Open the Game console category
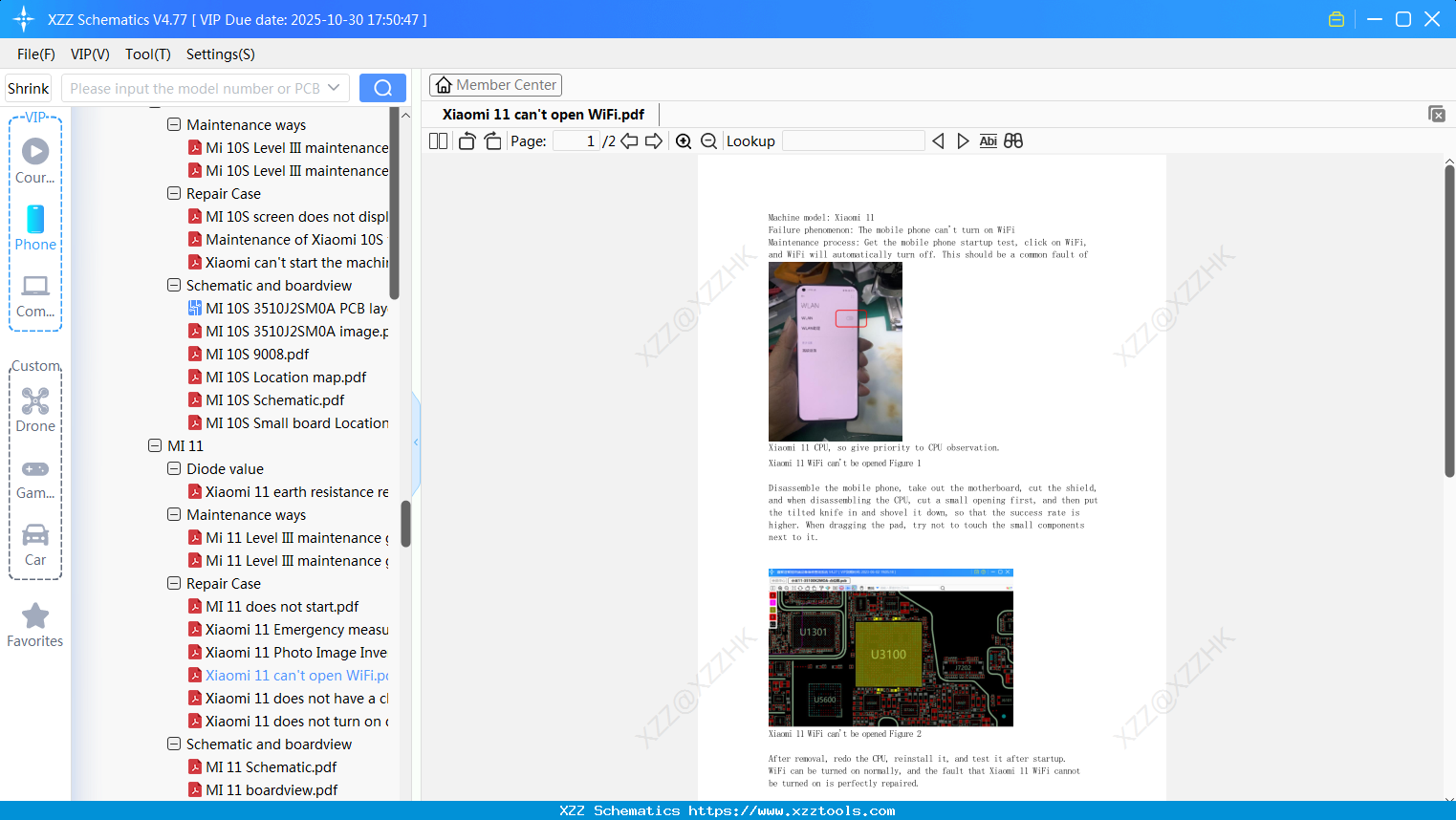Viewport: 1456px width, 820px height. click(35, 479)
